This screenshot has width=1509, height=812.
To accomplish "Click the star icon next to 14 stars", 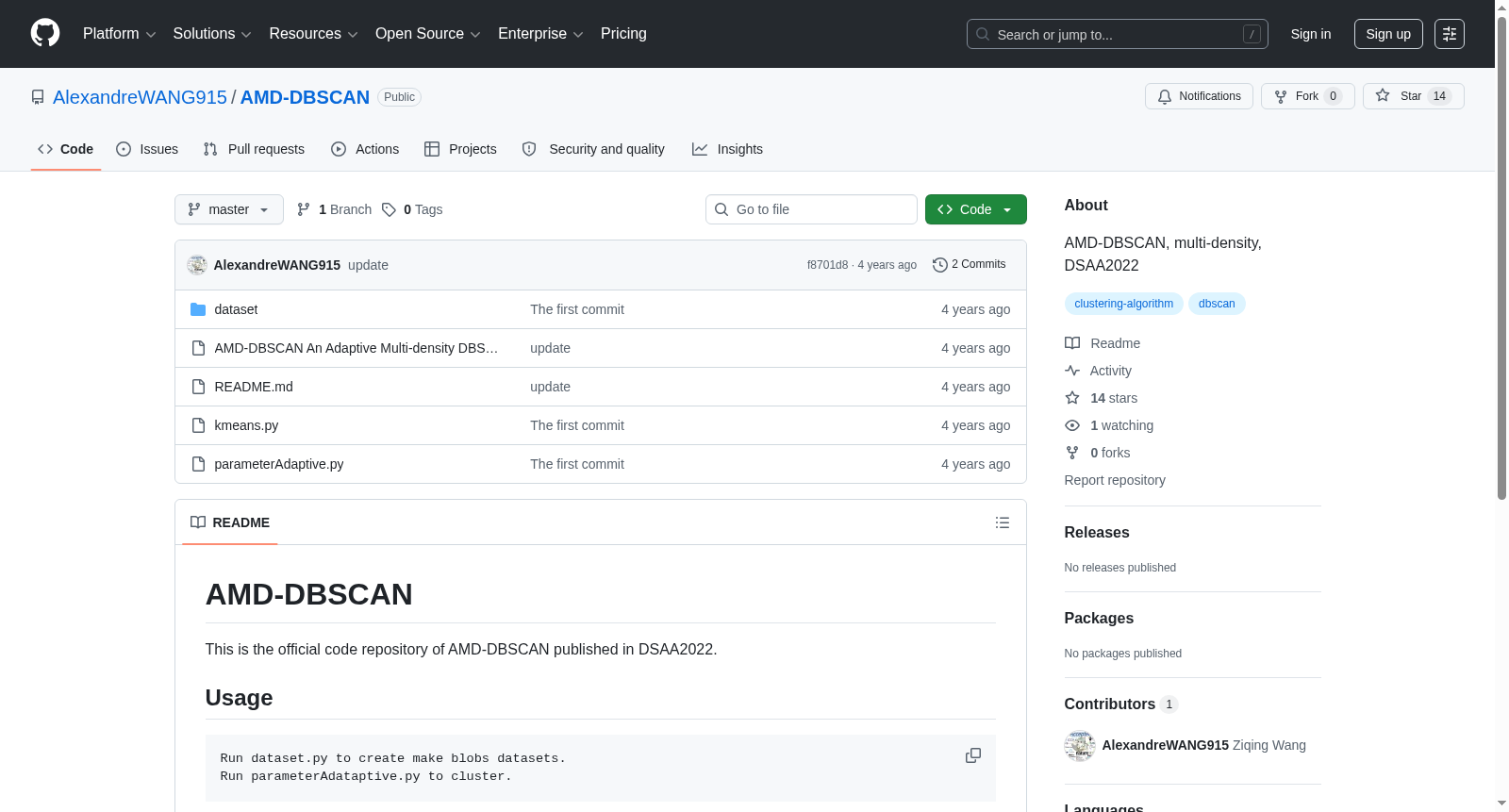I will point(1072,398).
